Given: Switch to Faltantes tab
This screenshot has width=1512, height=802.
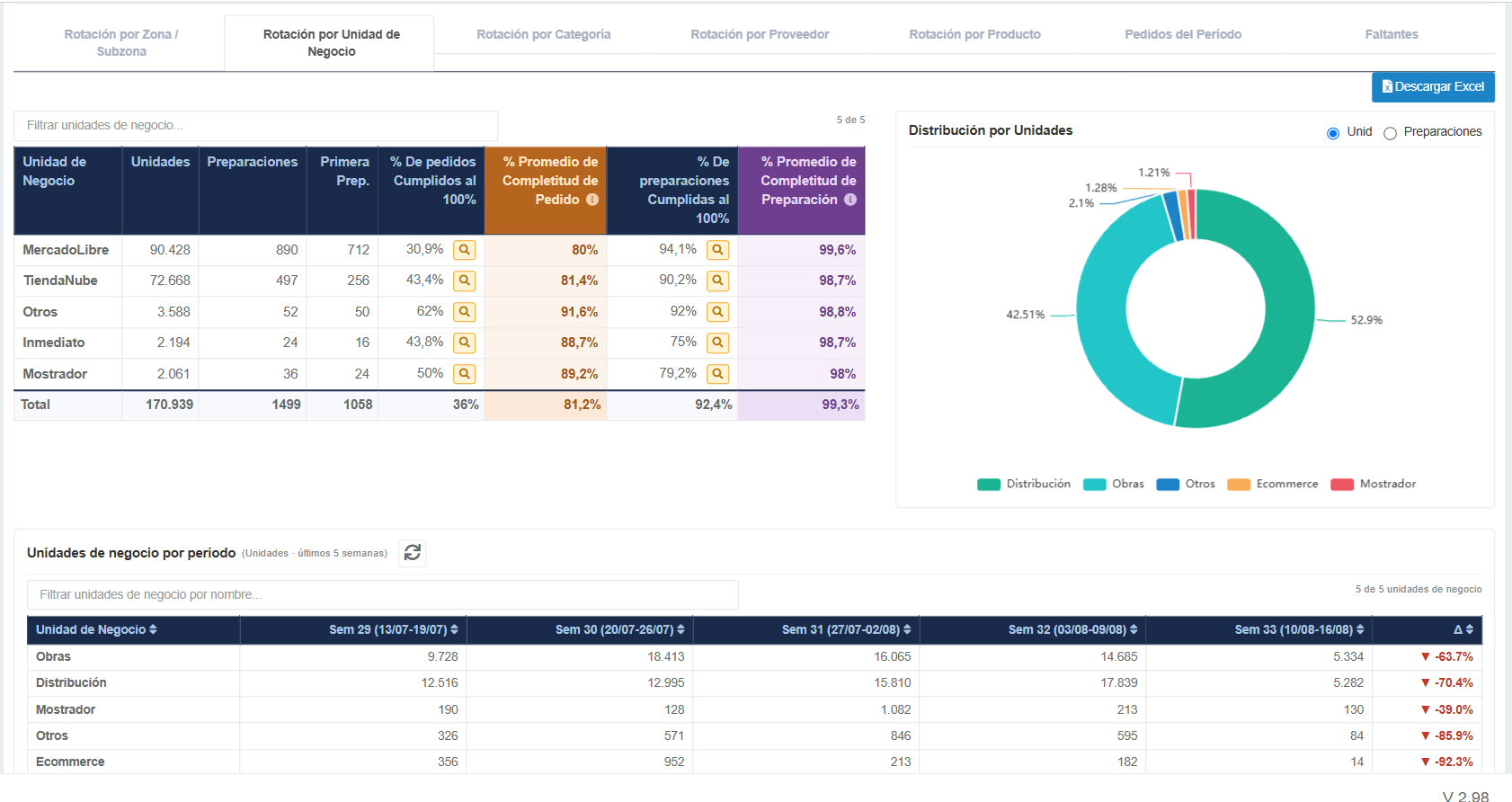Looking at the screenshot, I should pos(1391,34).
